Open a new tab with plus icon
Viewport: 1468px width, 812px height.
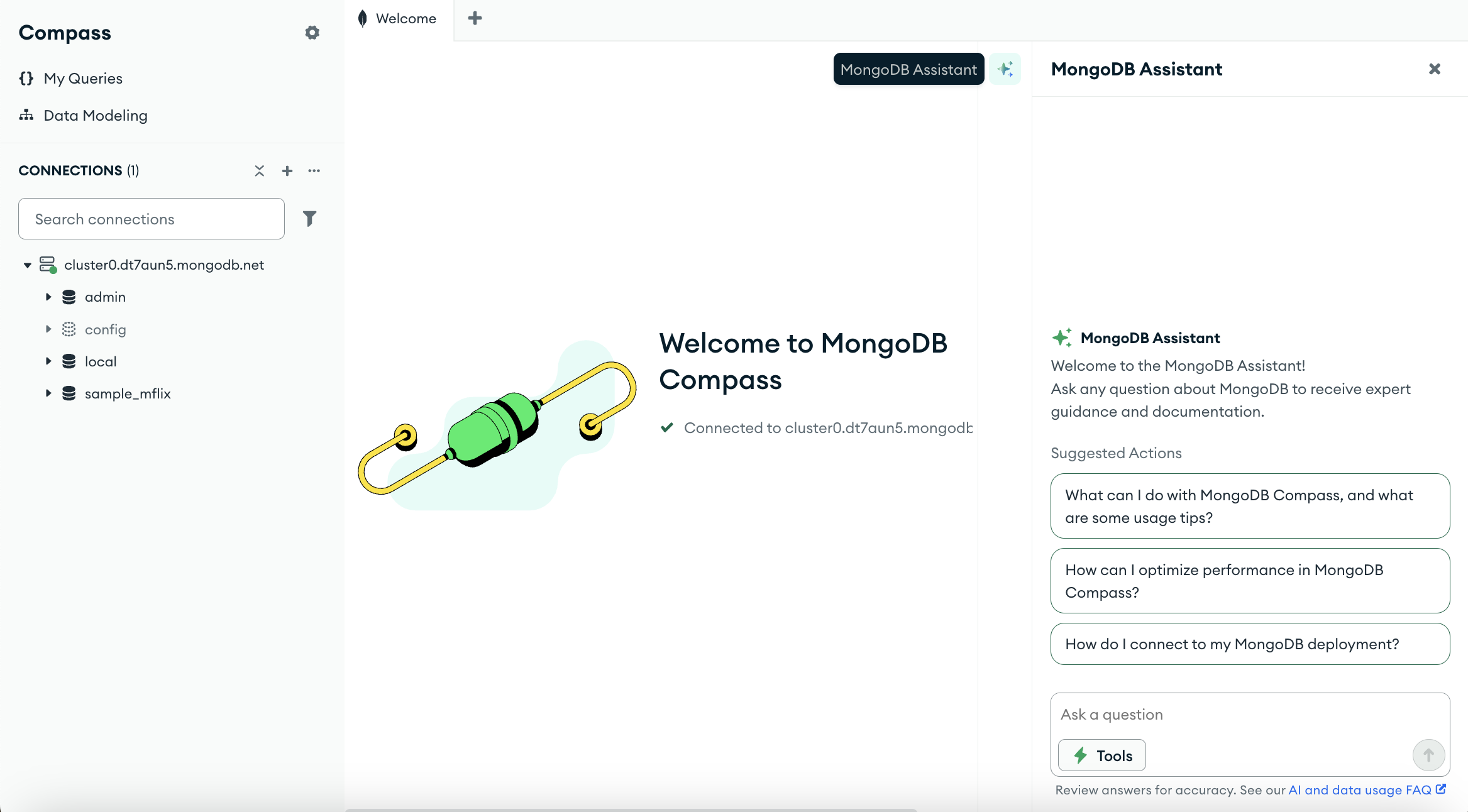coord(475,18)
